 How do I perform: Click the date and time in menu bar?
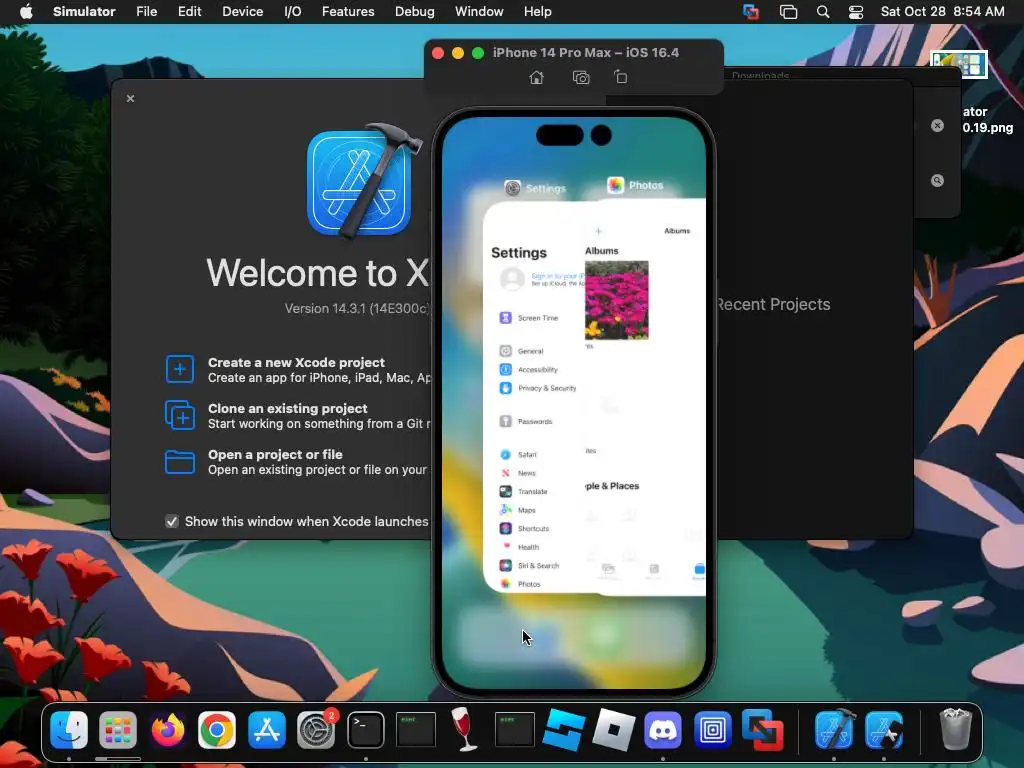[942, 12]
